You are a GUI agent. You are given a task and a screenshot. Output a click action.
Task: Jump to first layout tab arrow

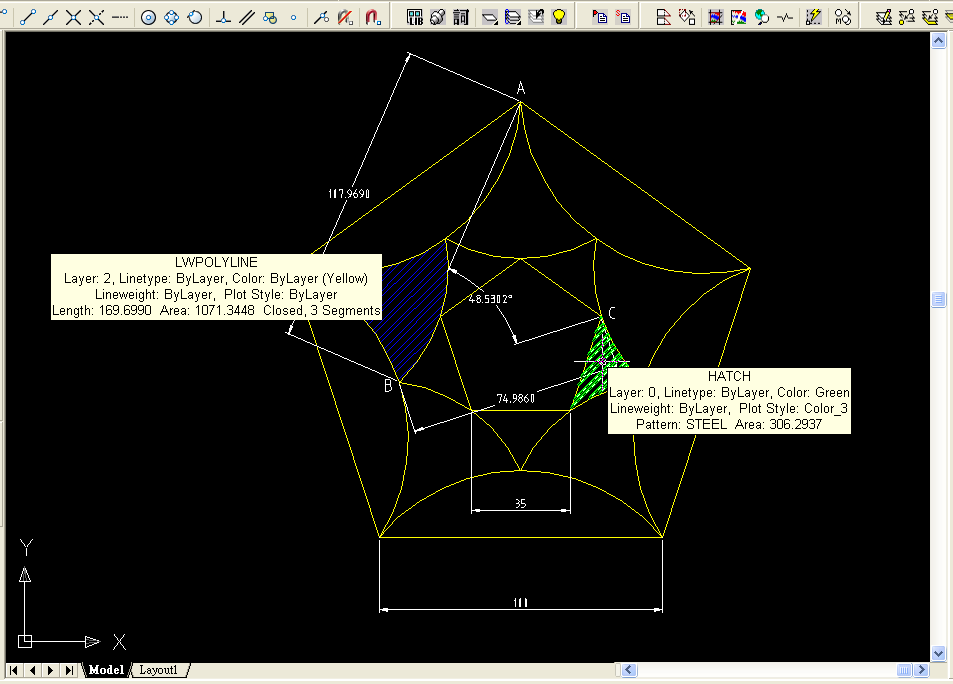click(x=13, y=670)
